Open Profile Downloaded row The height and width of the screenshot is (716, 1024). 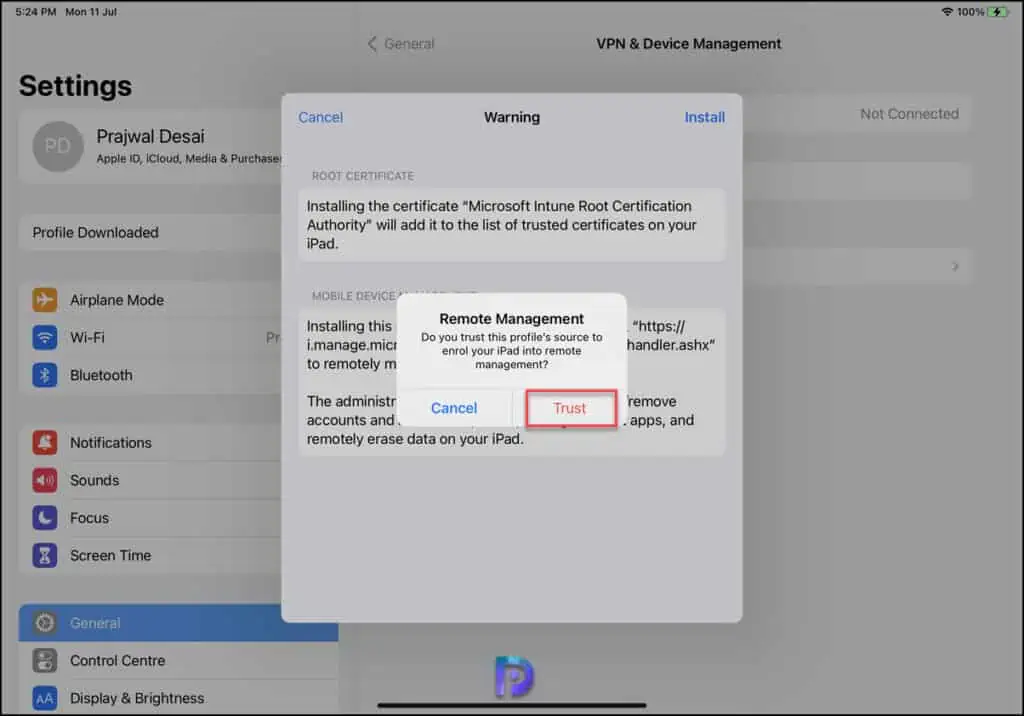(150, 233)
